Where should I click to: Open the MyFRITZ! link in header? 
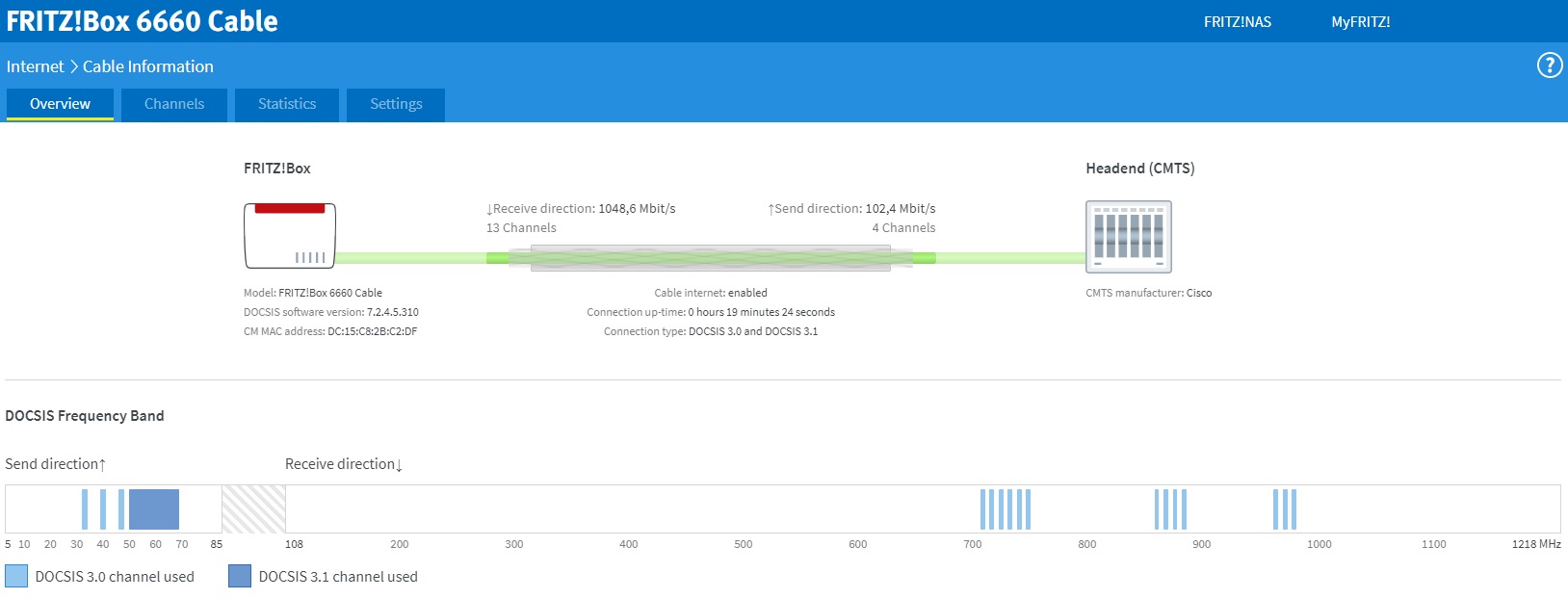click(1360, 22)
